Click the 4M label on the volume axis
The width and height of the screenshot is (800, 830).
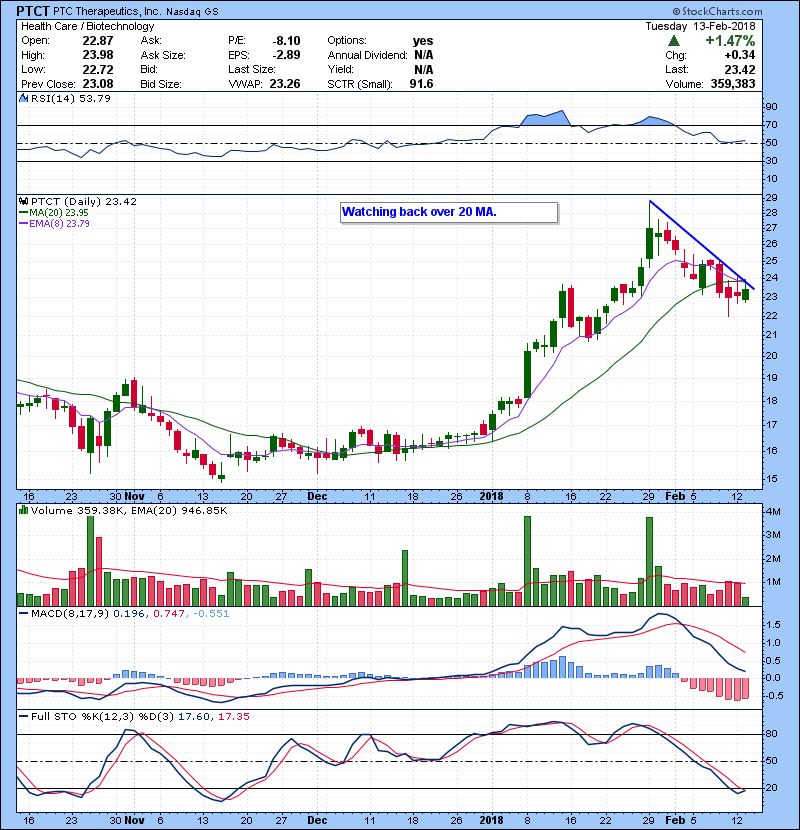[773, 512]
